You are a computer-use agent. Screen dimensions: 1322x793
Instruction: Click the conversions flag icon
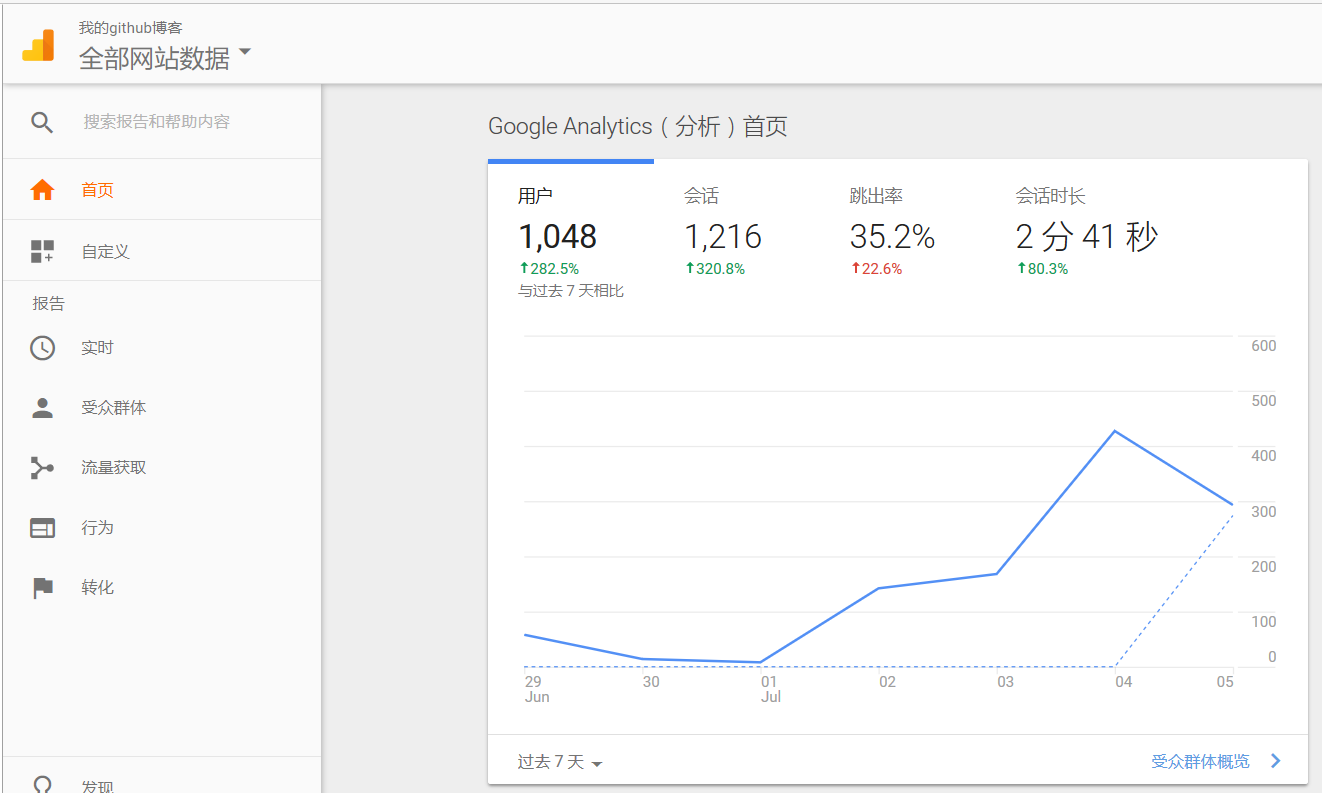click(x=42, y=588)
